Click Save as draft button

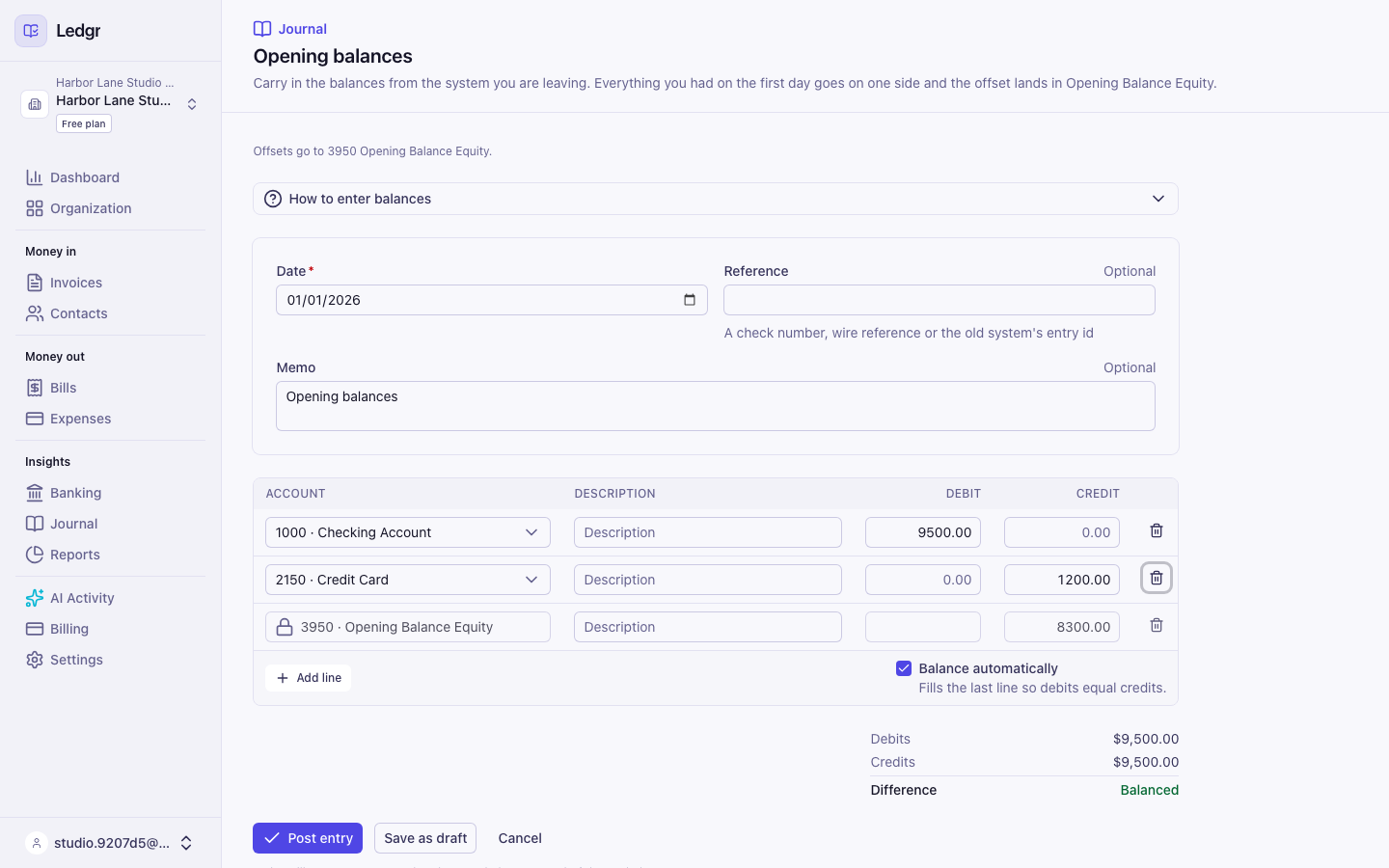coord(425,838)
